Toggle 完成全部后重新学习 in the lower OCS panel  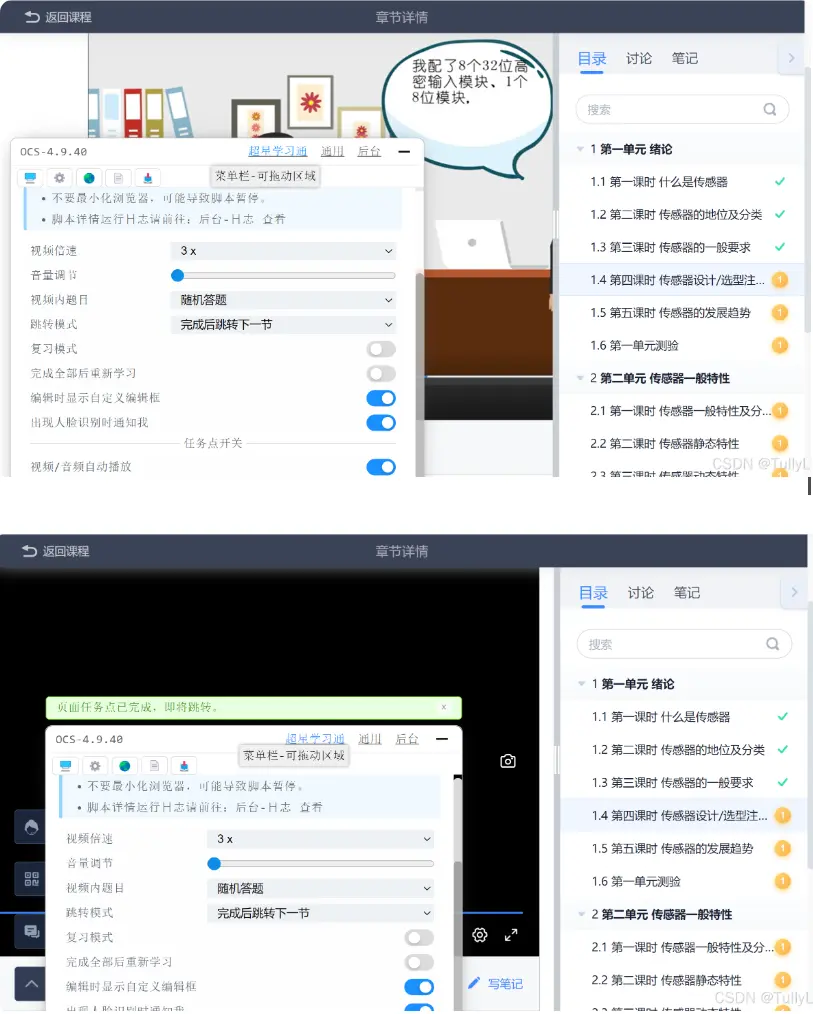pyautogui.click(x=419, y=962)
